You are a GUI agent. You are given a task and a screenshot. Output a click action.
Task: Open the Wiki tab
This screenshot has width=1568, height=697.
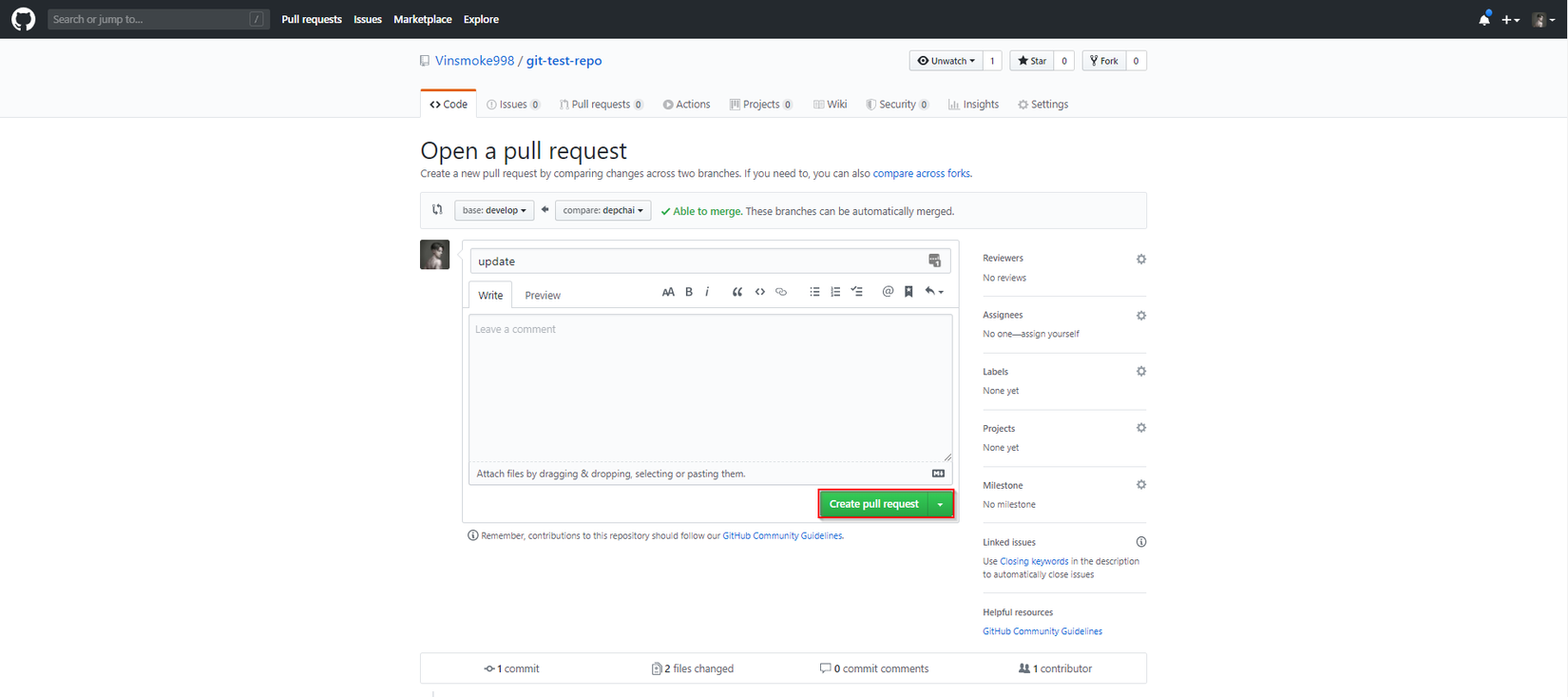(831, 105)
